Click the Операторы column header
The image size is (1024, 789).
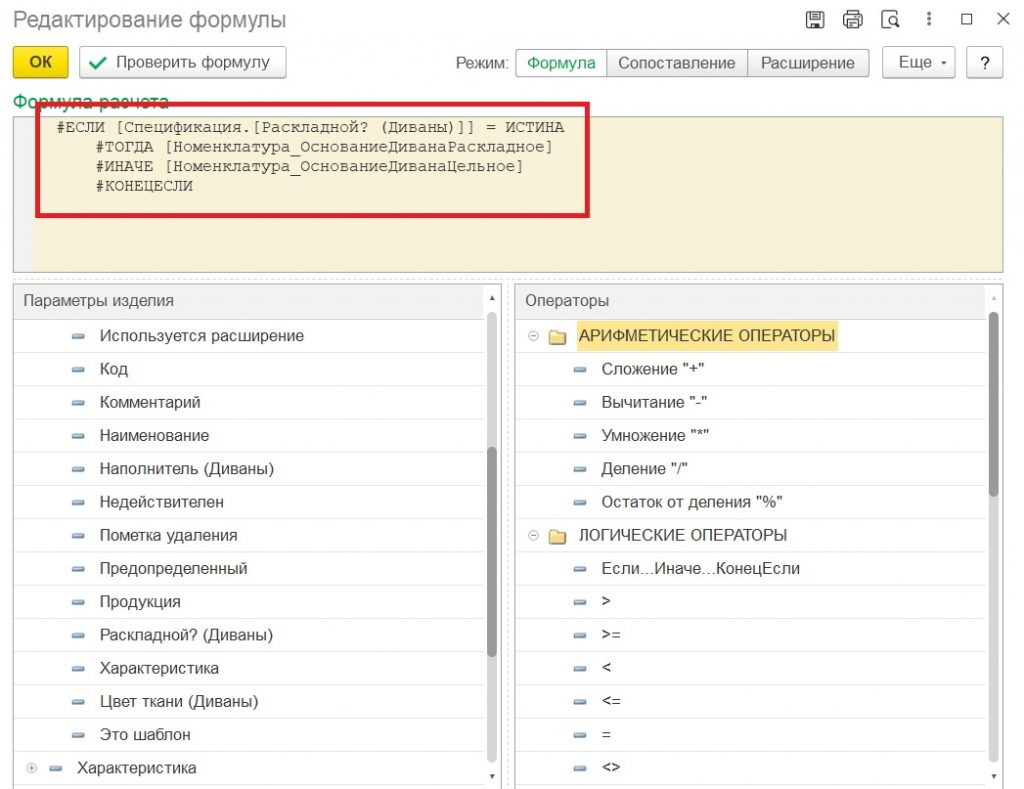[x=750, y=301]
